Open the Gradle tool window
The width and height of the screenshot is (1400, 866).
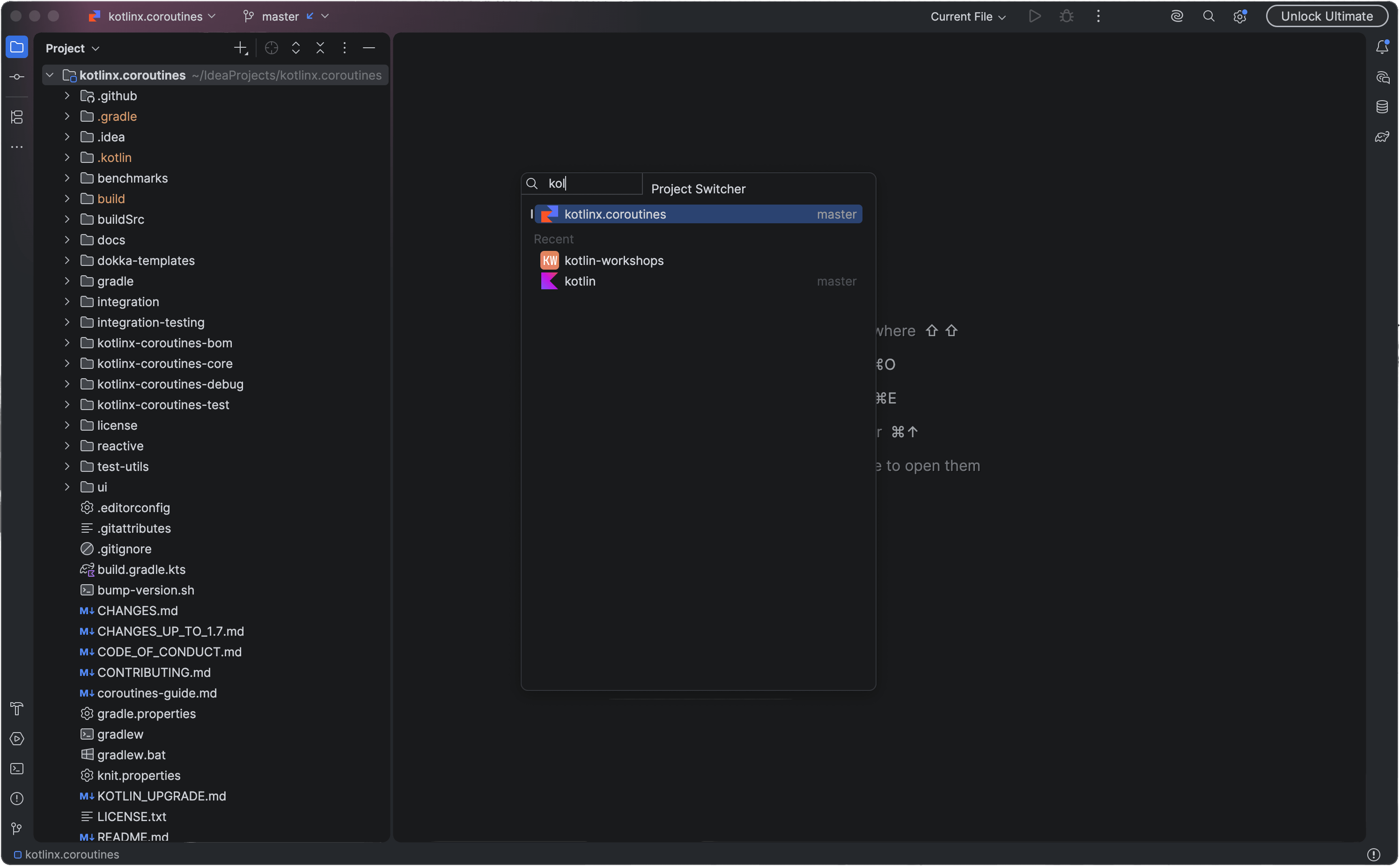[x=1382, y=137]
